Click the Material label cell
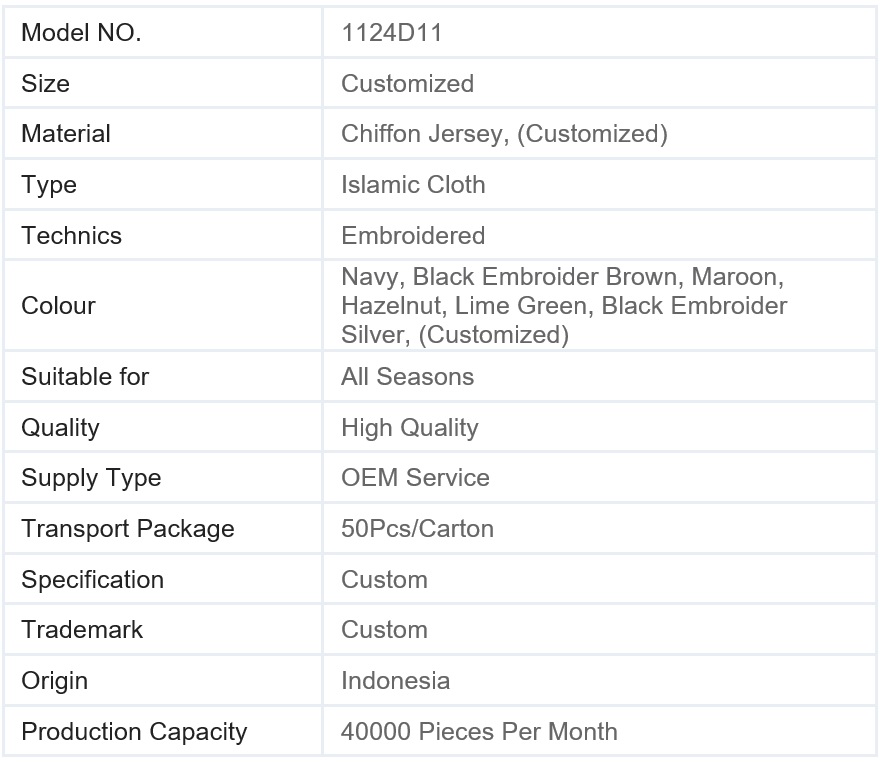Viewport: 885px width, 763px height. coord(66,134)
